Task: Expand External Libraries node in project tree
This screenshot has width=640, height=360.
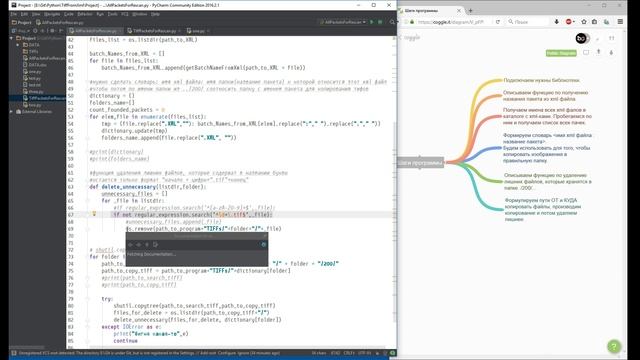Action: [11, 111]
